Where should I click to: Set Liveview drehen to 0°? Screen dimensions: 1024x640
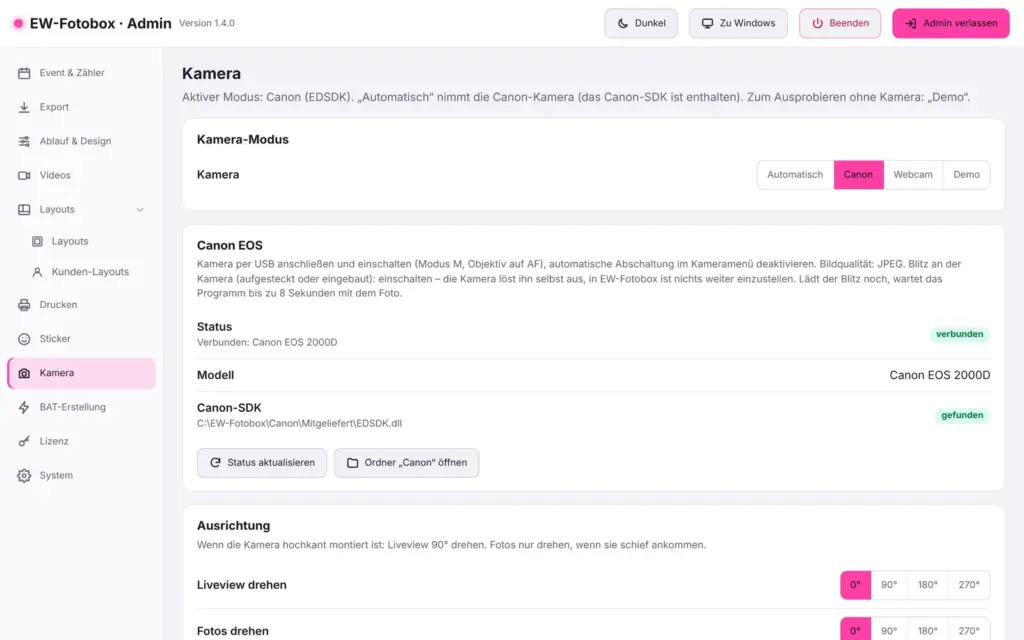tap(856, 585)
